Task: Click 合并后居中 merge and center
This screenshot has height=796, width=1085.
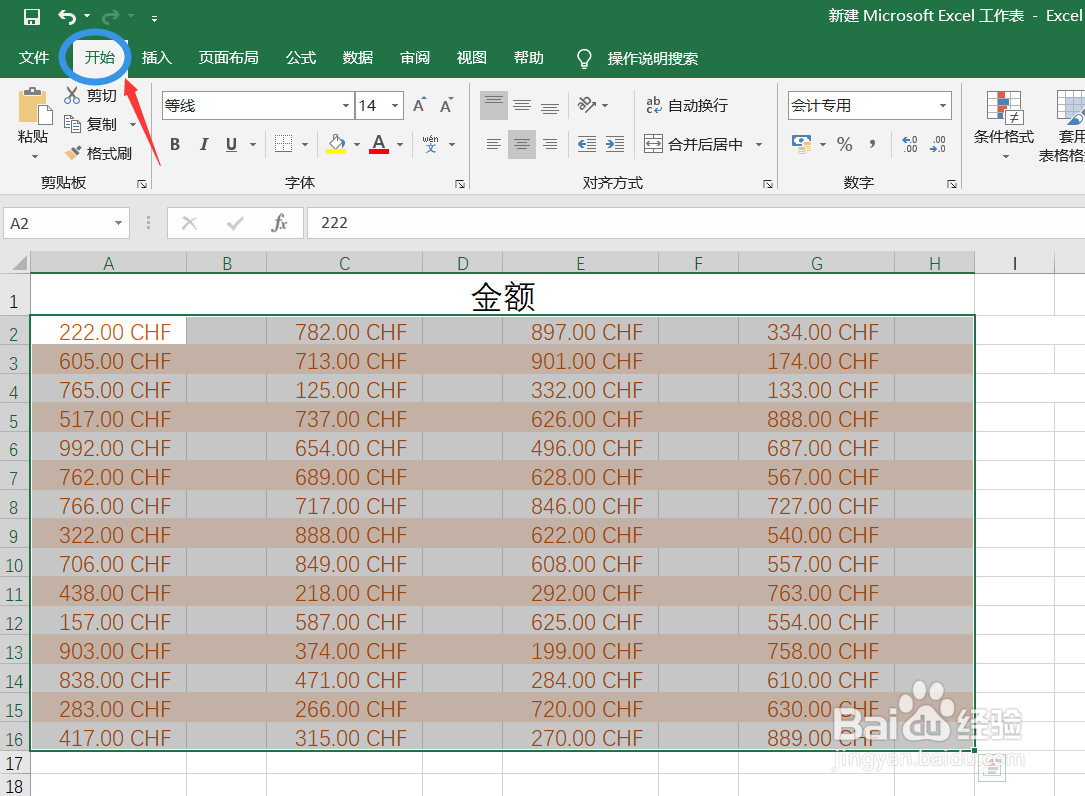Action: (694, 144)
